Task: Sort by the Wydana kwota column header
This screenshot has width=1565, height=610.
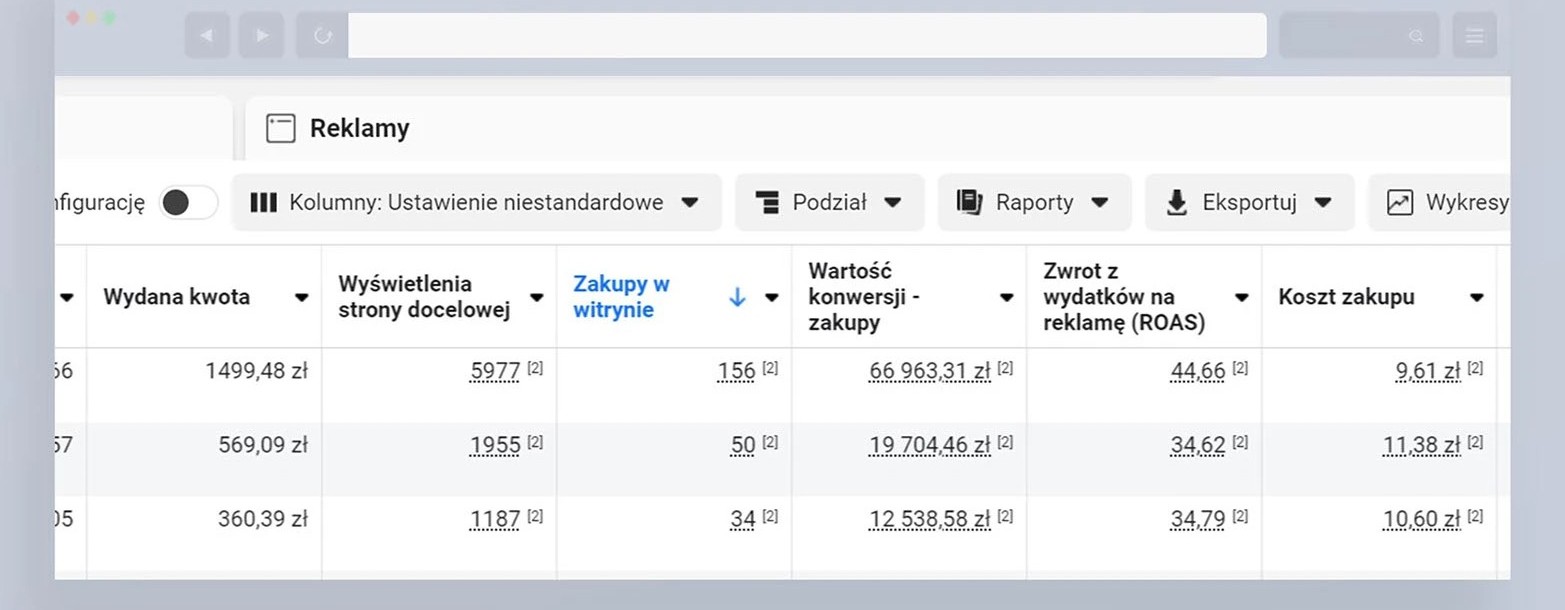Action: [177, 297]
